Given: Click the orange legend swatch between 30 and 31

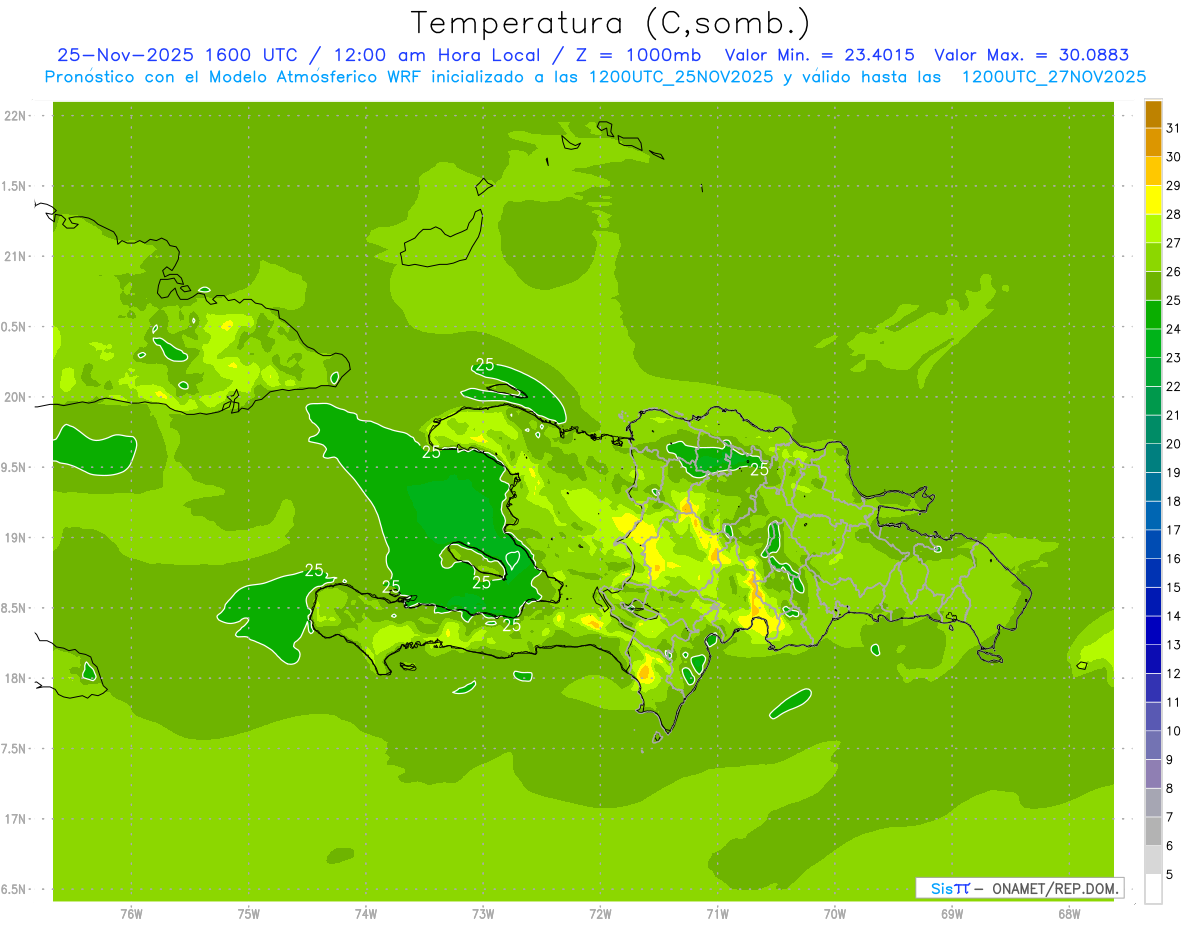Looking at the screenshot, I should coord(1153,142).
